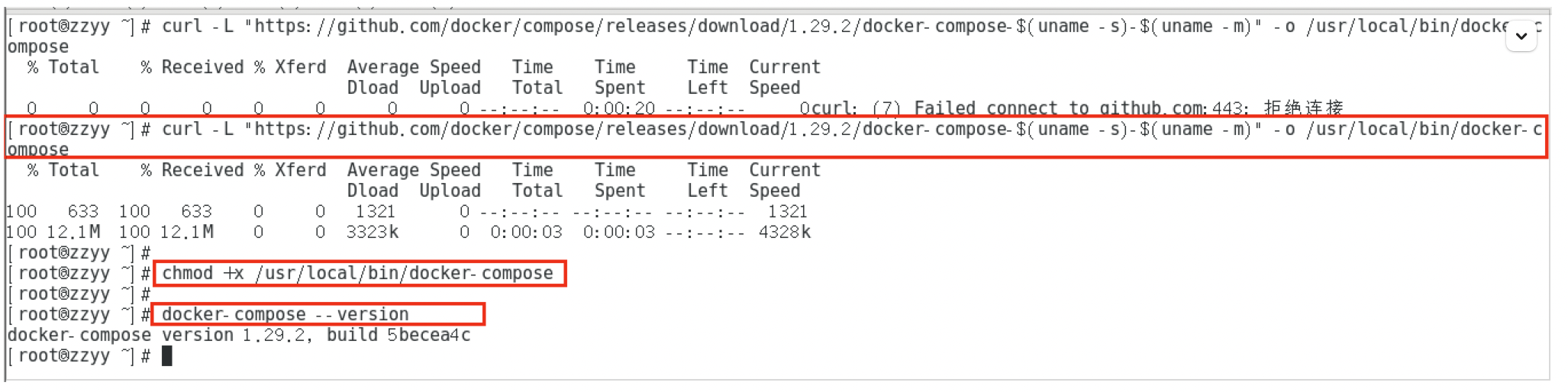1568x392 pixels.
Task: Click the blinking cursor block at the last prompt
Action: pyautogui.click(x=167, y=356)
